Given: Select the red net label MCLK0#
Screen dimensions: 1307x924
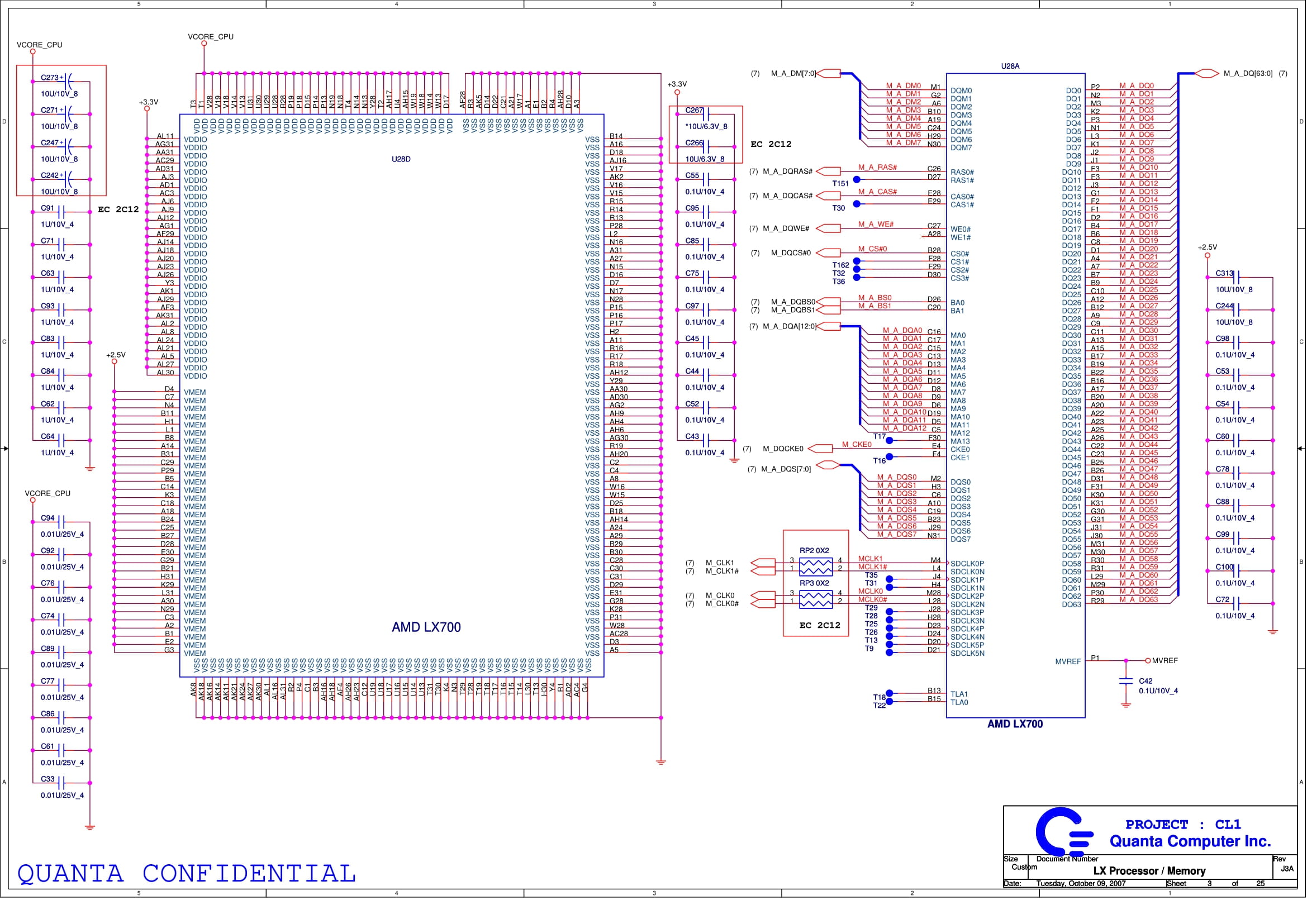Looking at the screenshot, I should [873, 599].
